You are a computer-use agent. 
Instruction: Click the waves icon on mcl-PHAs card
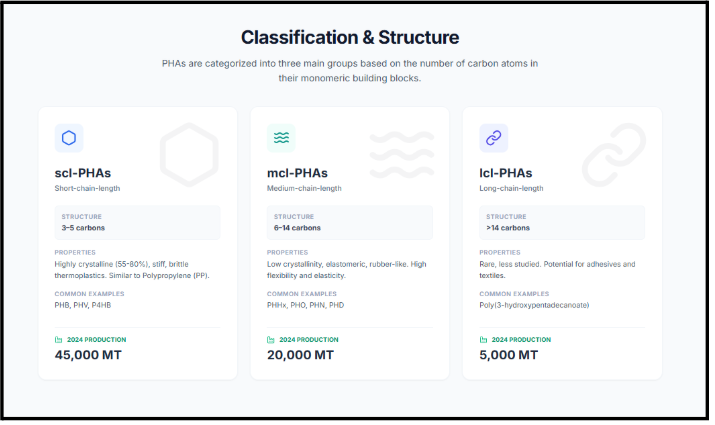click(x=281, y=138)
